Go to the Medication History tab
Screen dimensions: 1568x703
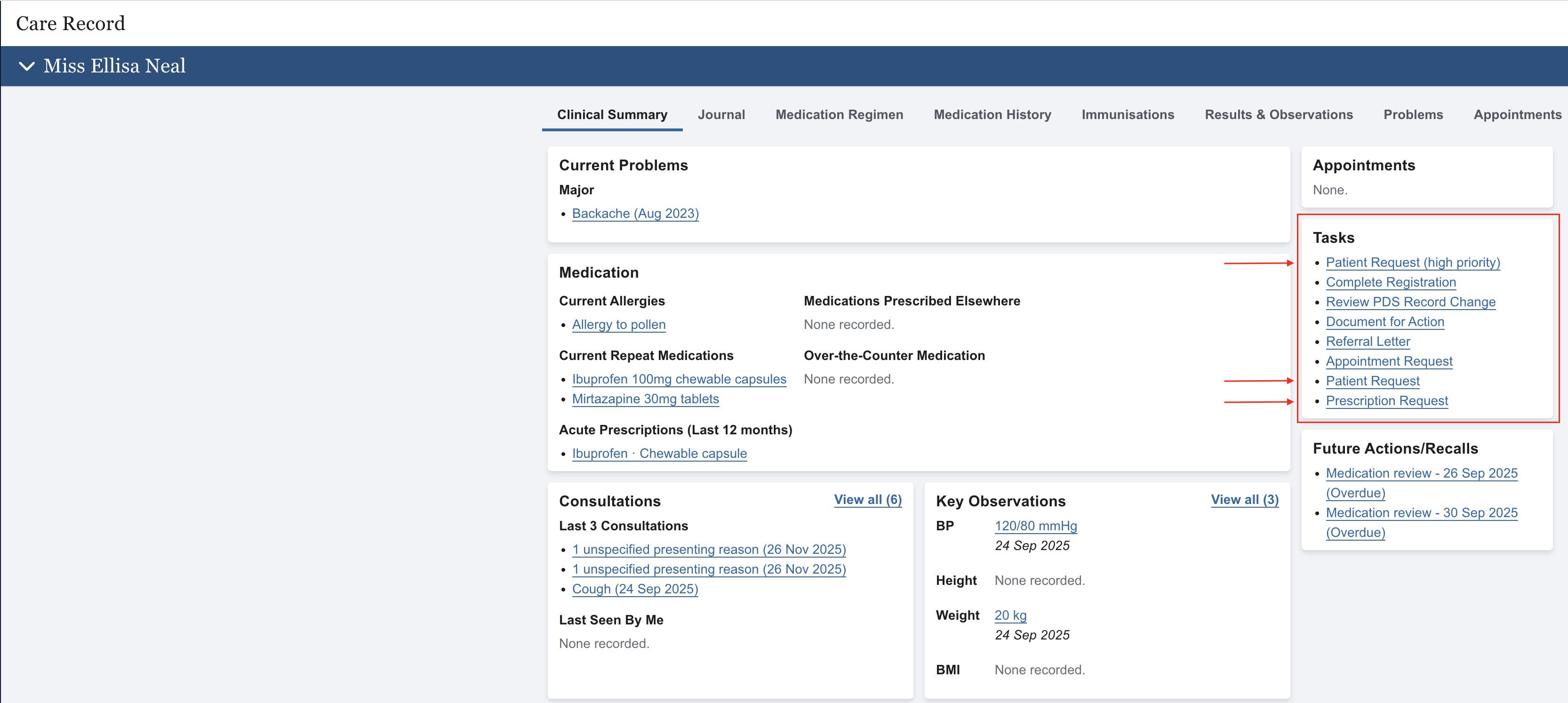pyautogui.click(x=992, y=114)
